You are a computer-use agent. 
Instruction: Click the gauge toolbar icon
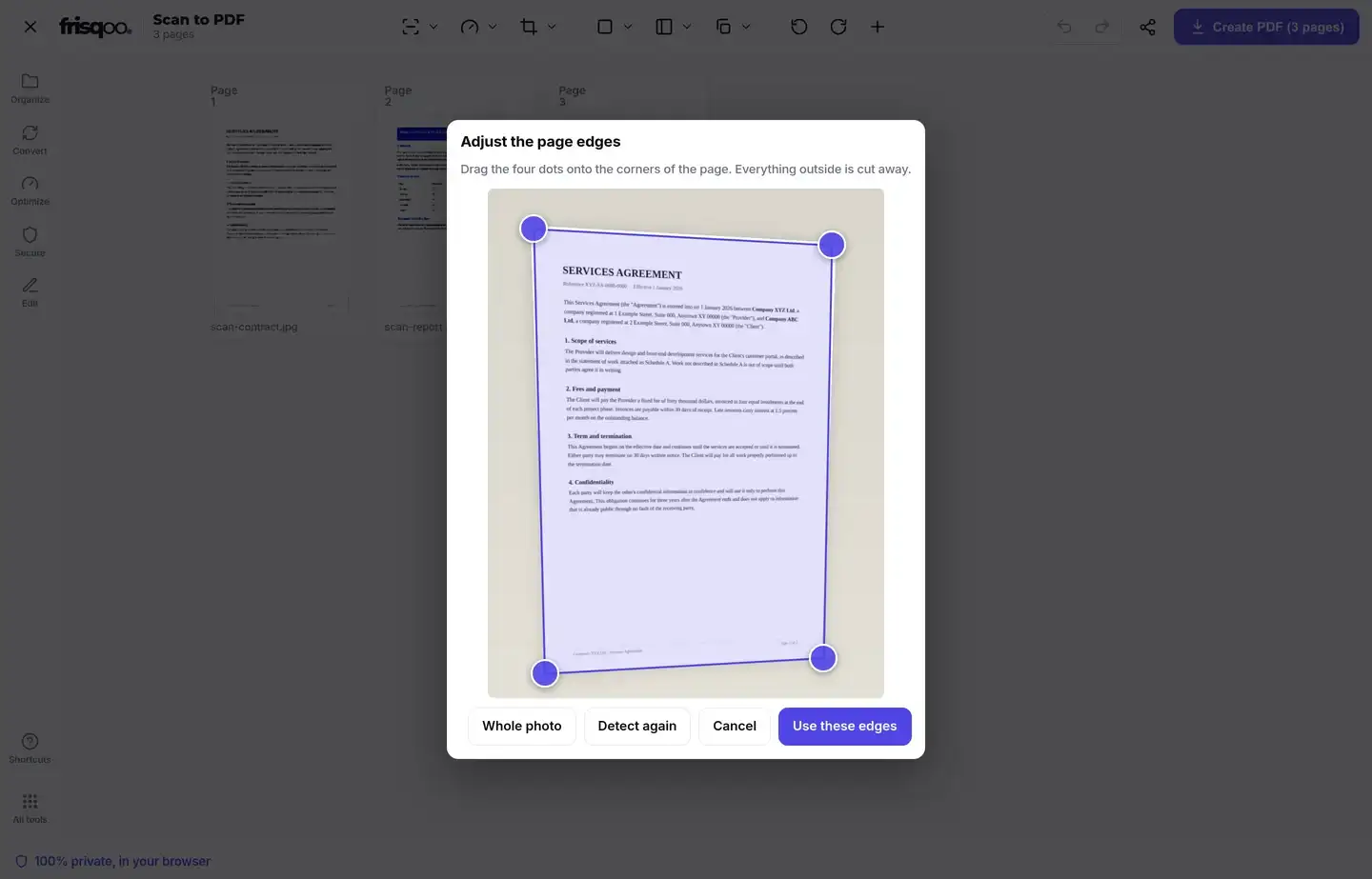[470, 27]
